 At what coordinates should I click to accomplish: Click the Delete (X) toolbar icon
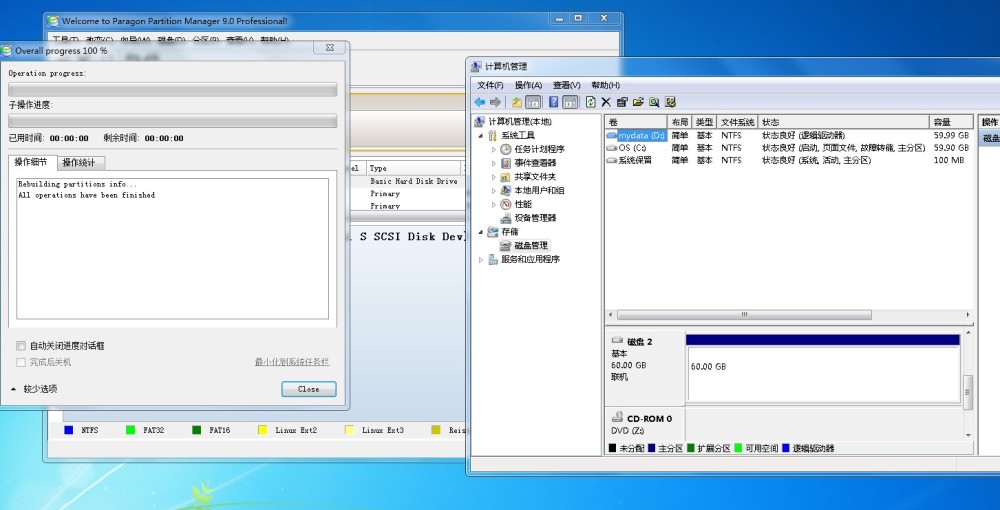pyautogui.click(x=606, y=102)
